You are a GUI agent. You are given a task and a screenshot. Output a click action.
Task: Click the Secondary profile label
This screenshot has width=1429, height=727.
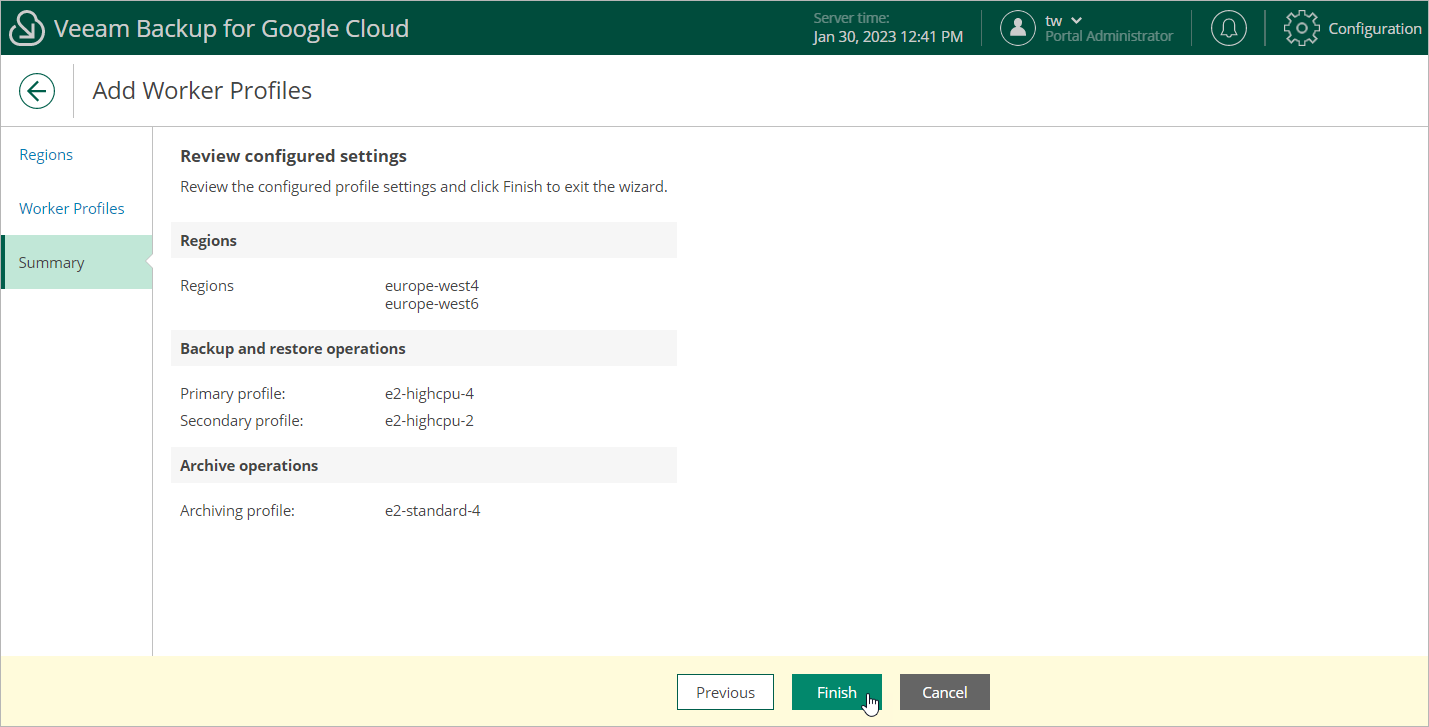(241, 421)
